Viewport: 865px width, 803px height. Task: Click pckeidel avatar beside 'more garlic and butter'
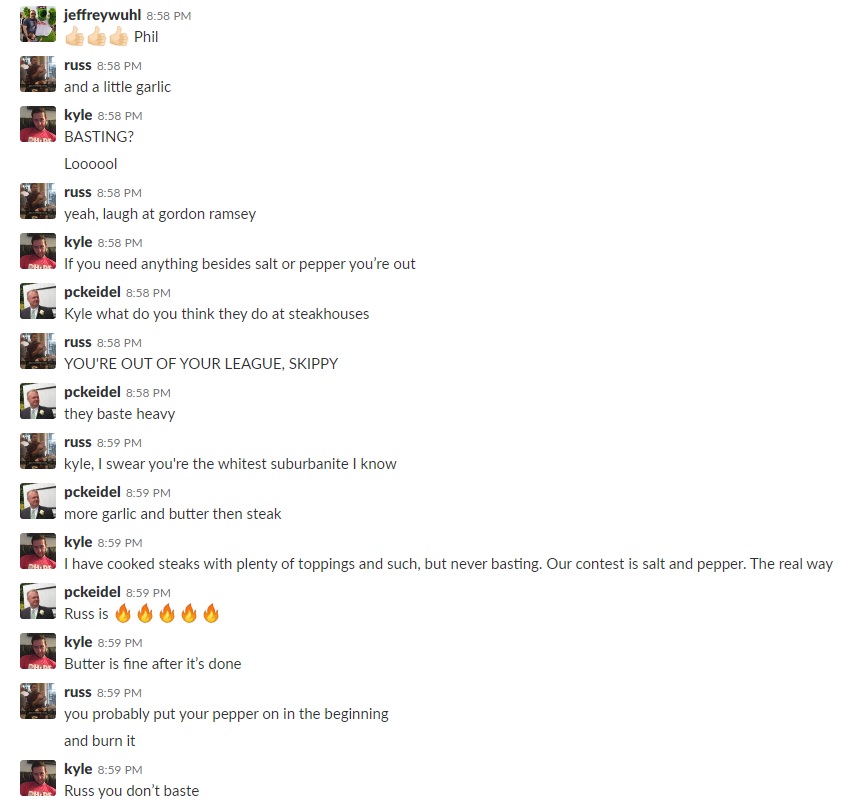point(38,501)
